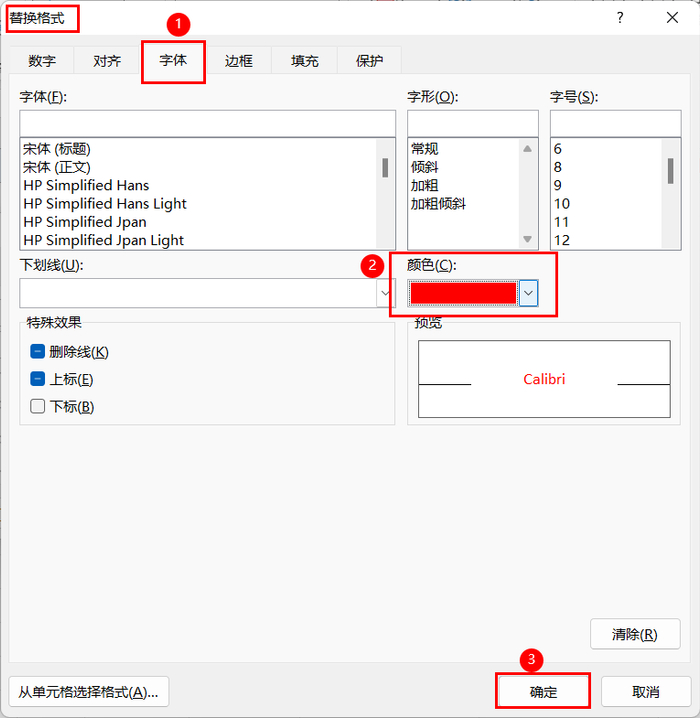Select 加粗 font style
700x718 pixels.
(424, 185)
